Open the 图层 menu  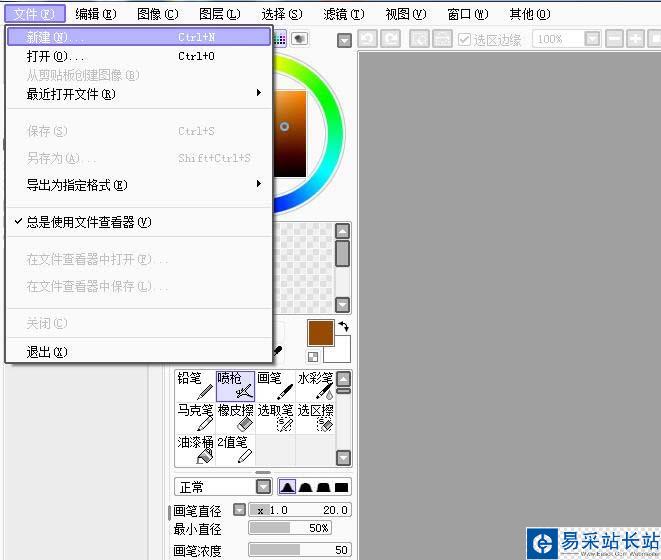220,14
